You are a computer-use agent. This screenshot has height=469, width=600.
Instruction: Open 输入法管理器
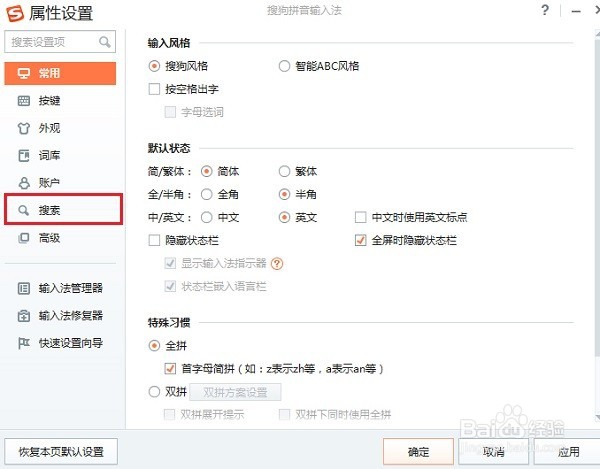pyautogui.click(x=60, y=288)
